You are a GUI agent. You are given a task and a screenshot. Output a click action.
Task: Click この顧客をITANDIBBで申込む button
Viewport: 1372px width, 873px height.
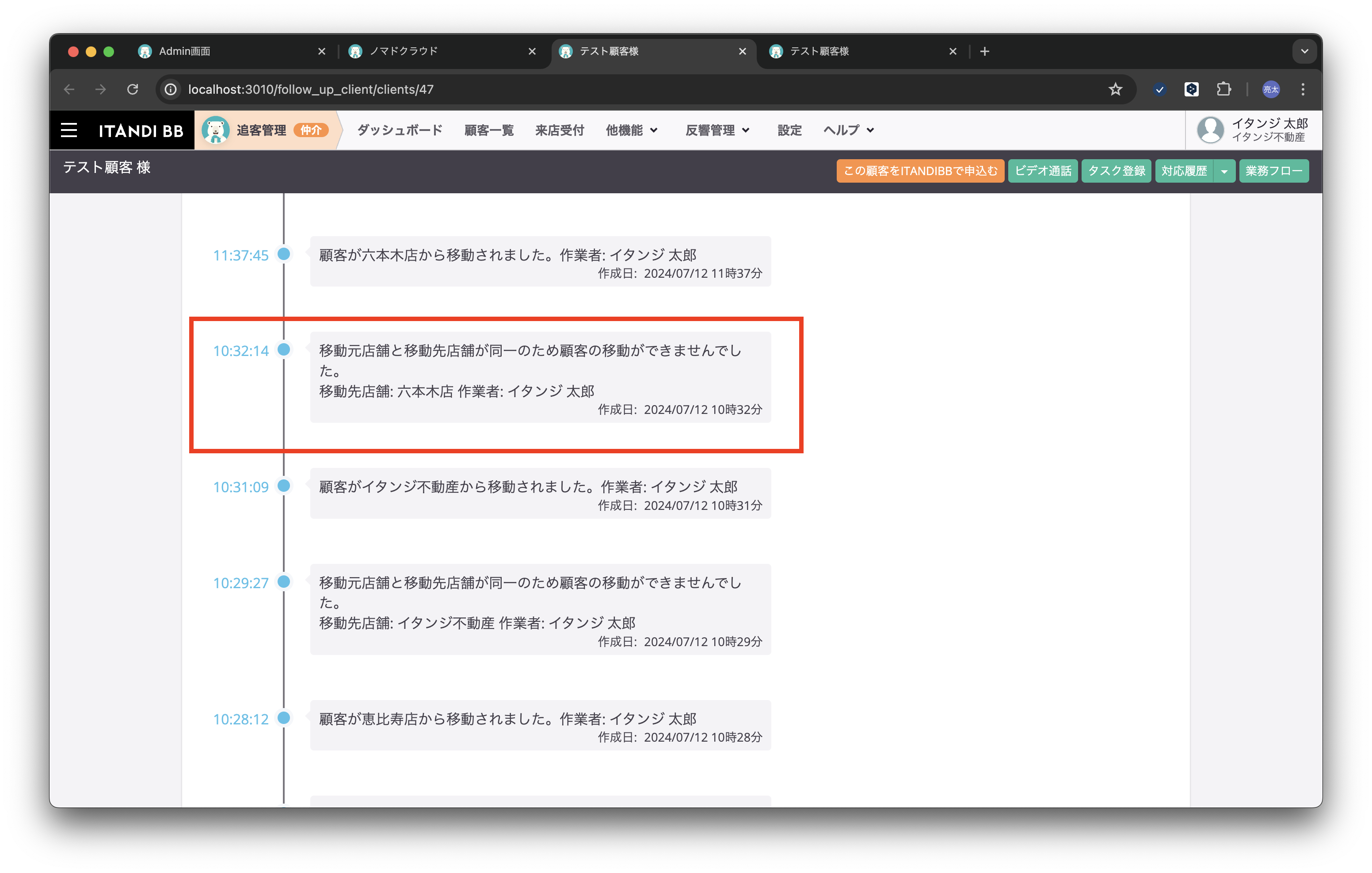(x=920, y=171)
